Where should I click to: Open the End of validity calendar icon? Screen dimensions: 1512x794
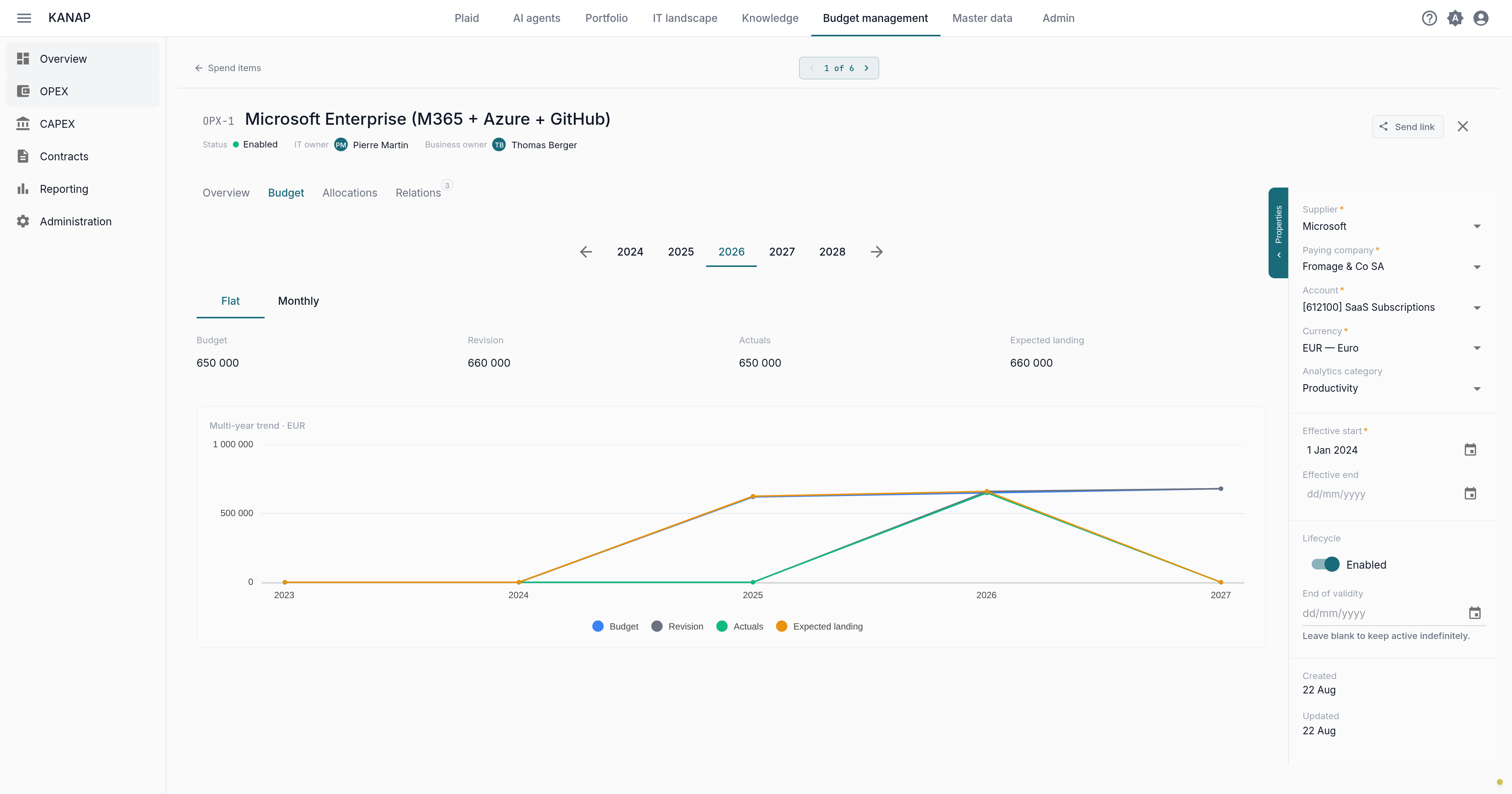pyautogui.click(x=1475, y=613)
